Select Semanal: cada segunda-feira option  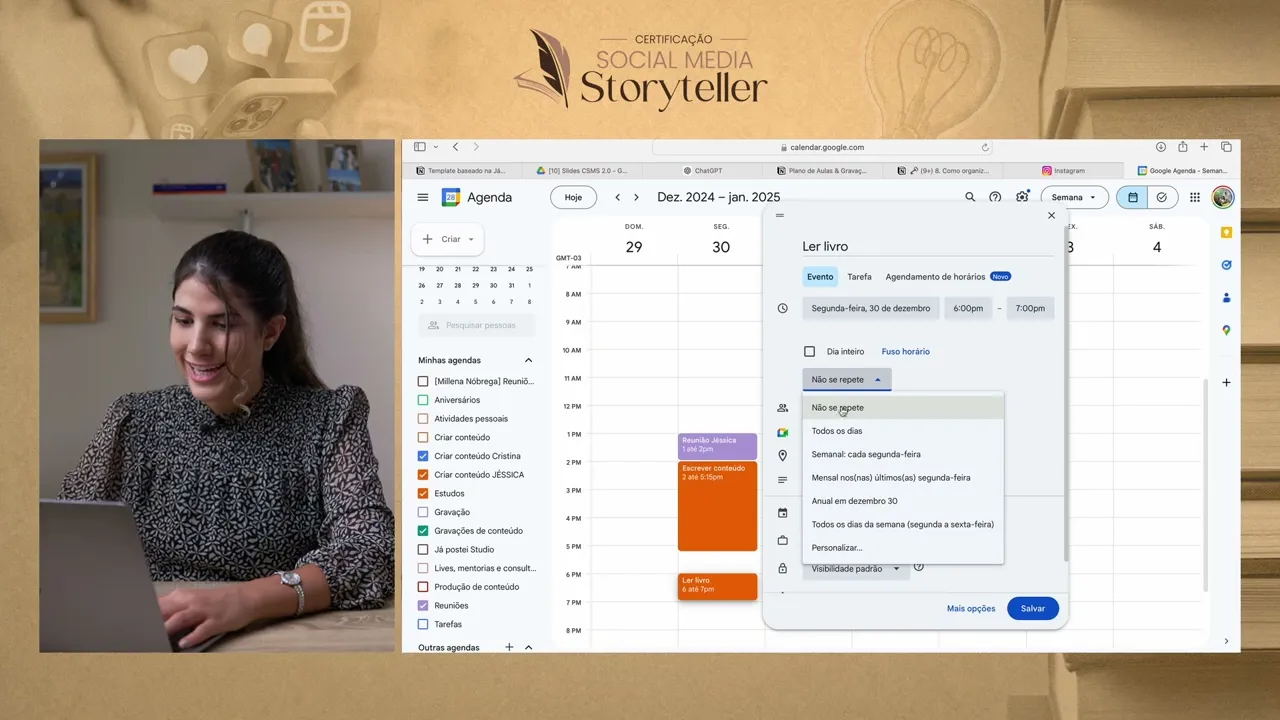(x=903, y=454)
